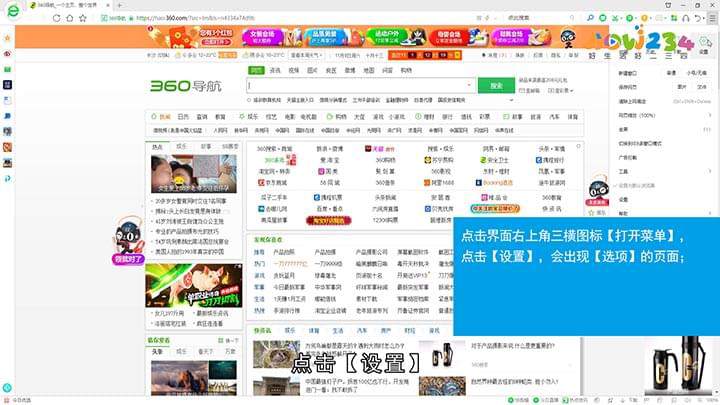
Task: Click the black mascot on orange banner
Action: click(568, 38)
